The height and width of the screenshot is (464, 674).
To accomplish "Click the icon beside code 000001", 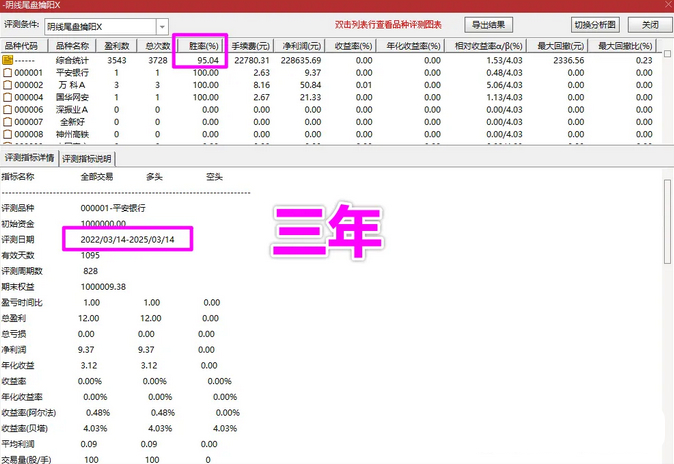I will 7,73.
